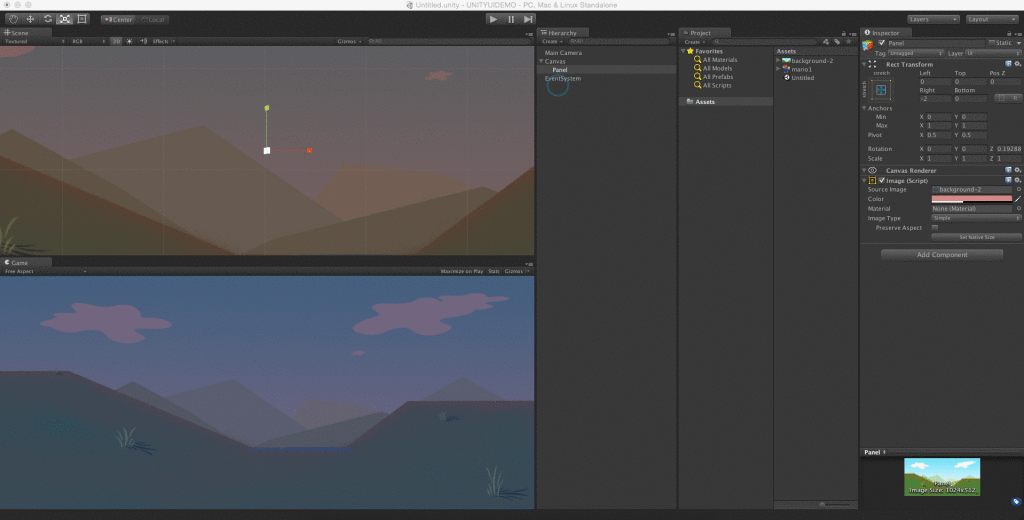The width and height of the screenshot is (1024, 520).
Task: Toggle Local coordinate space button
Action: 153,20
